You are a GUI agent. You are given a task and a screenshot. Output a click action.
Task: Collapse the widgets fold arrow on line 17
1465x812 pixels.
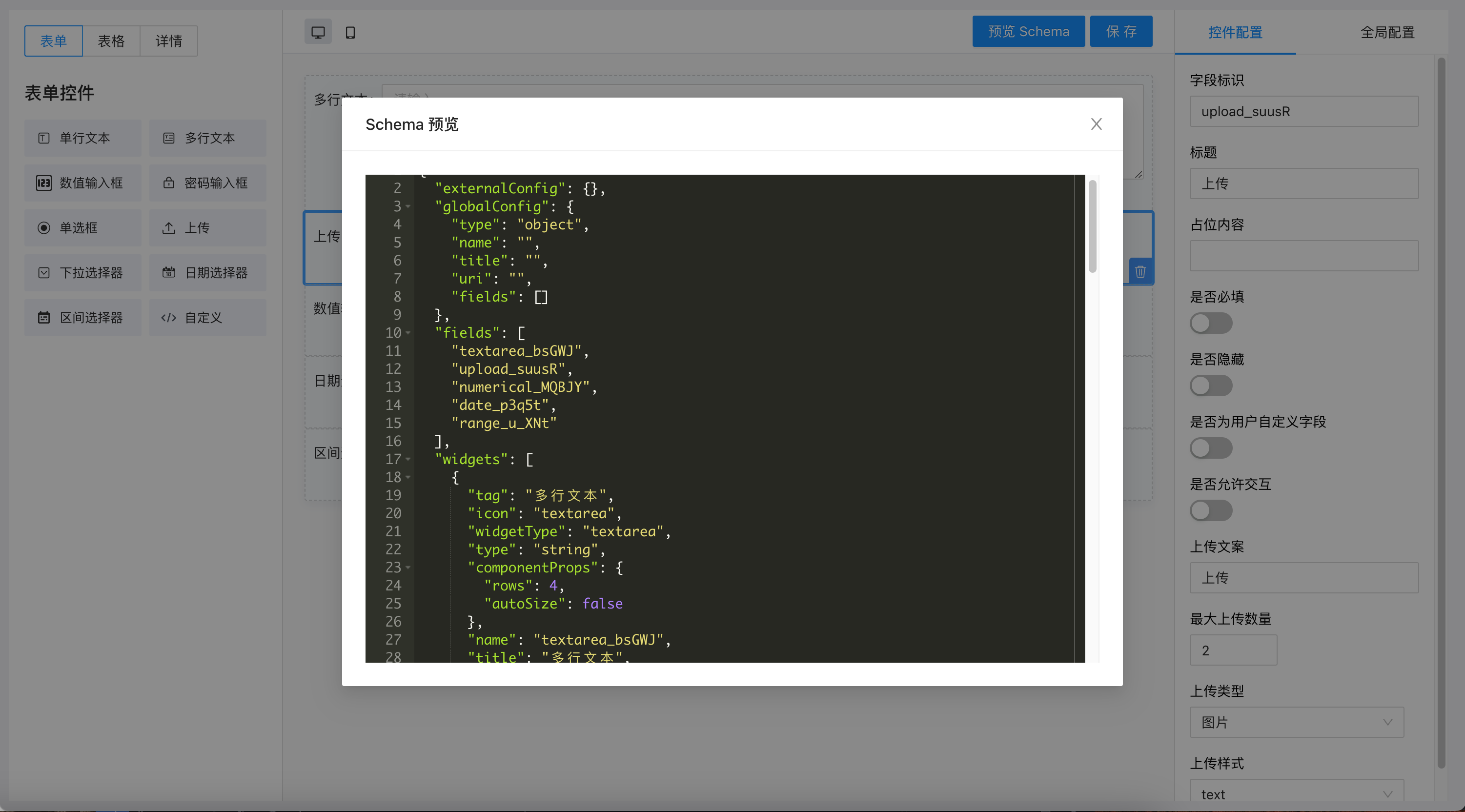pos(408,460)
